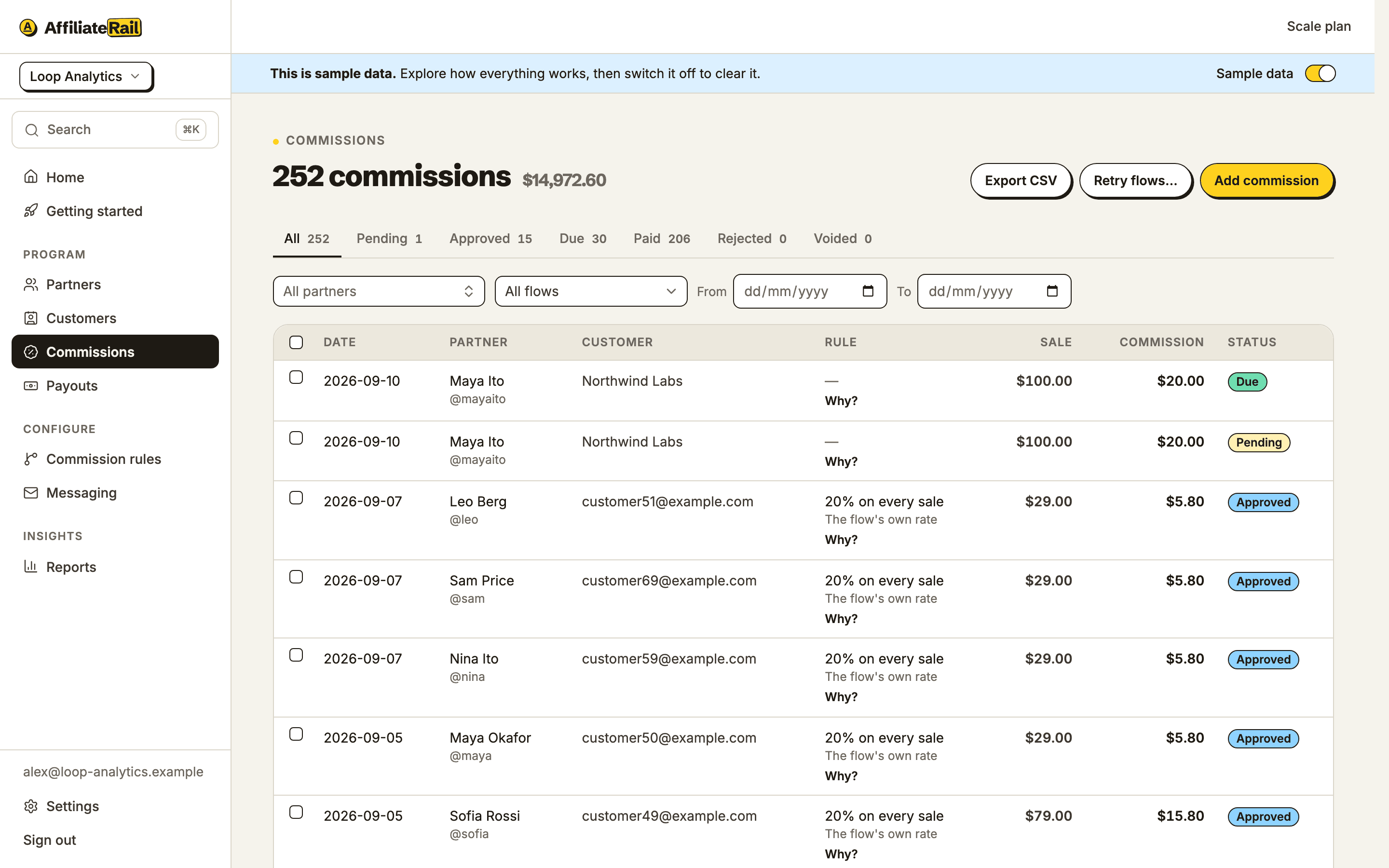Select the Nina Ito commission checkbox
Screen dimensions: 1389x868
pos(296,655)
